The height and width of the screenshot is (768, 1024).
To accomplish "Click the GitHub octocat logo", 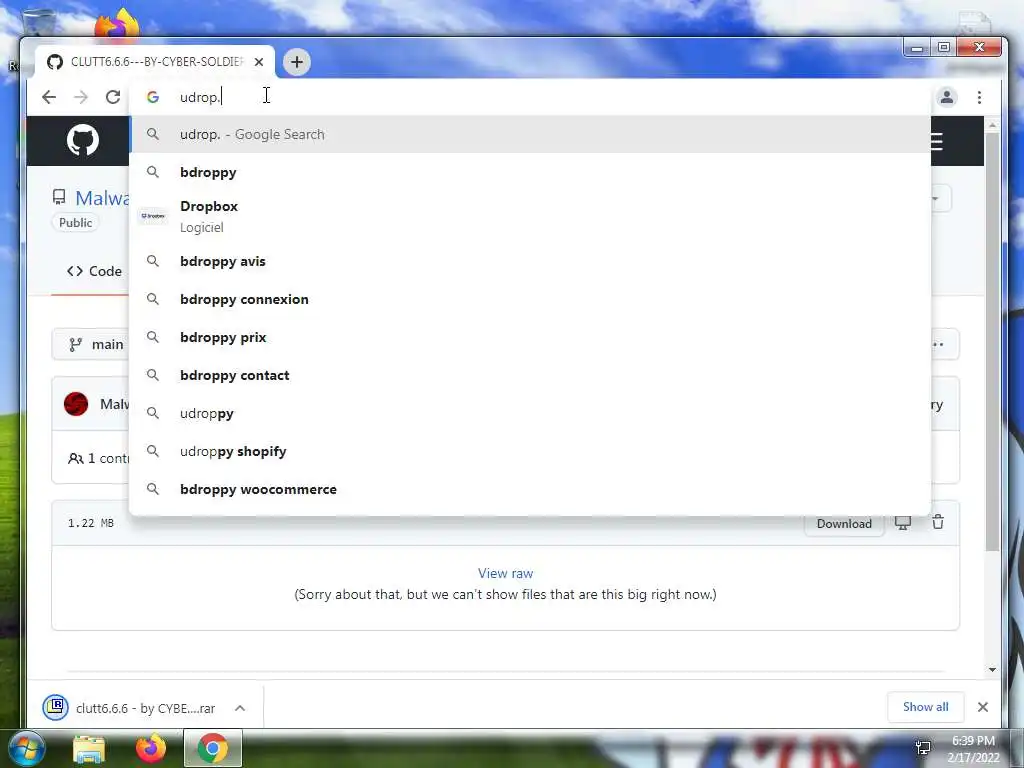I will (x=83, y=140).
